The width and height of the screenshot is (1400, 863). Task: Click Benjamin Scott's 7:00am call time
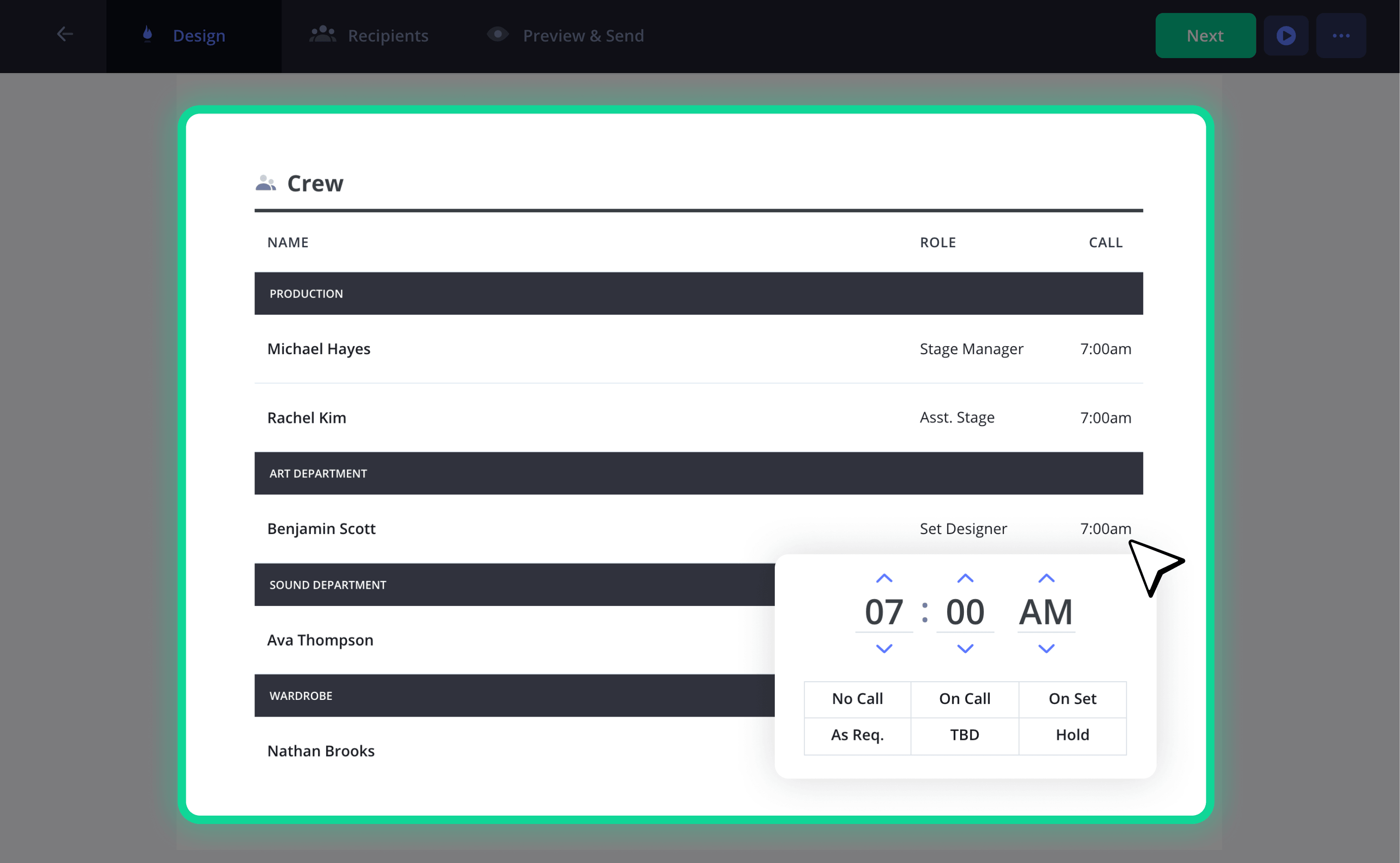(1105, 528)
